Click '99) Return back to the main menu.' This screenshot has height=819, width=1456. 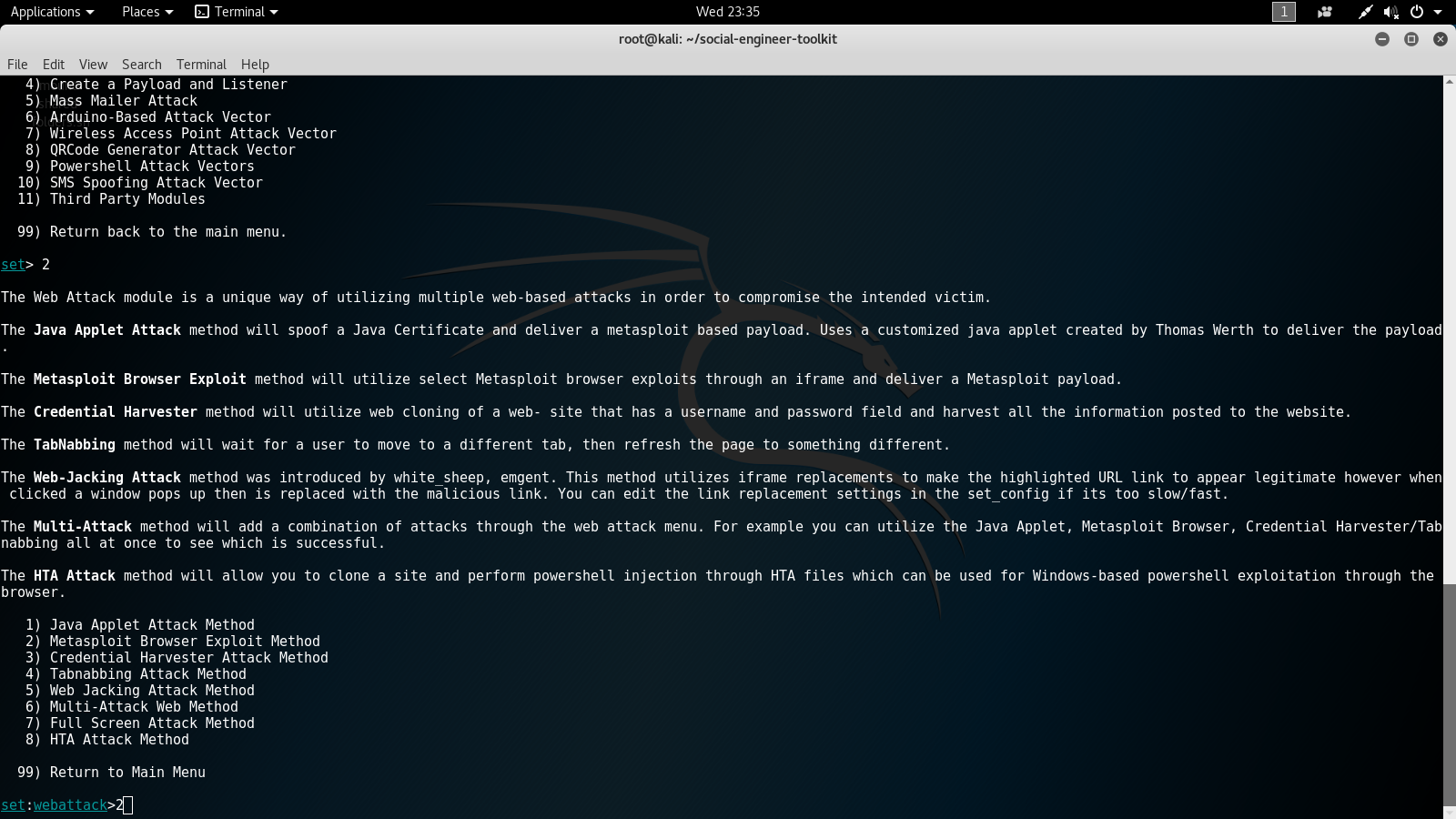152,232
